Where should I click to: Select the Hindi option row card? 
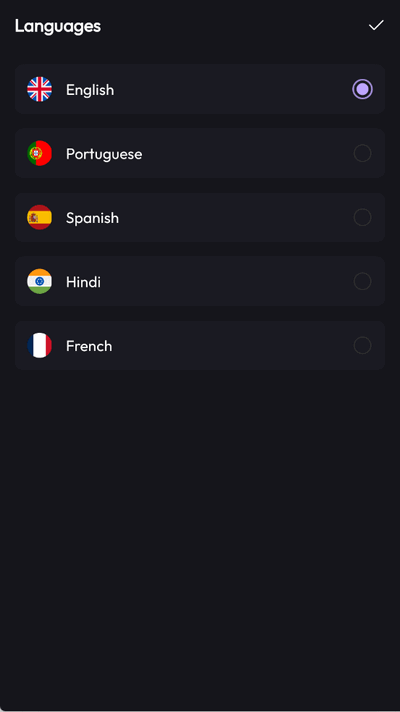pos(200,282)
